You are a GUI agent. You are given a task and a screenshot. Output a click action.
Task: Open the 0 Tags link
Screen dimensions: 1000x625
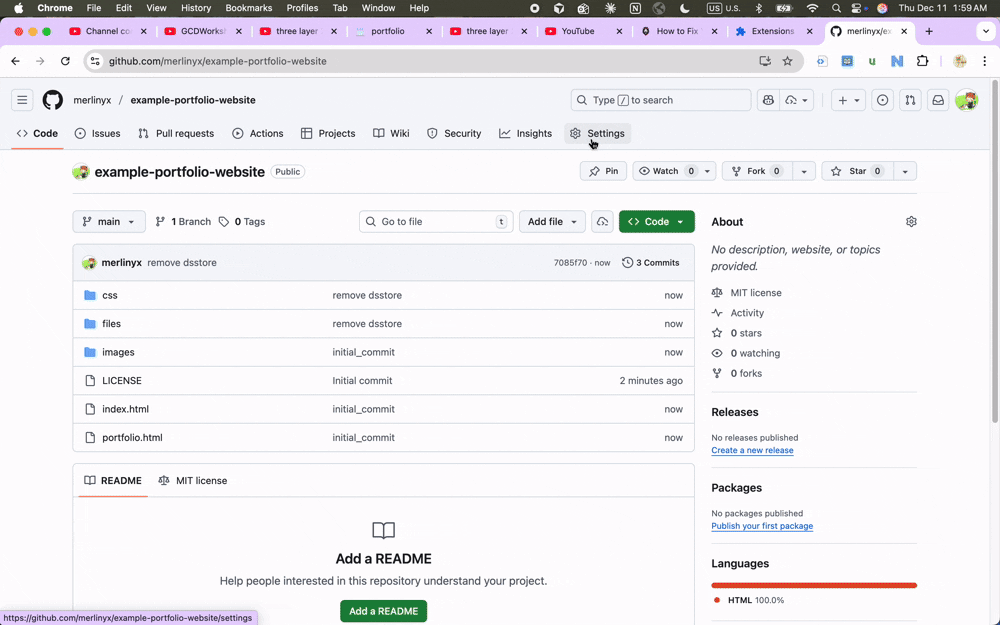(242, 222)
